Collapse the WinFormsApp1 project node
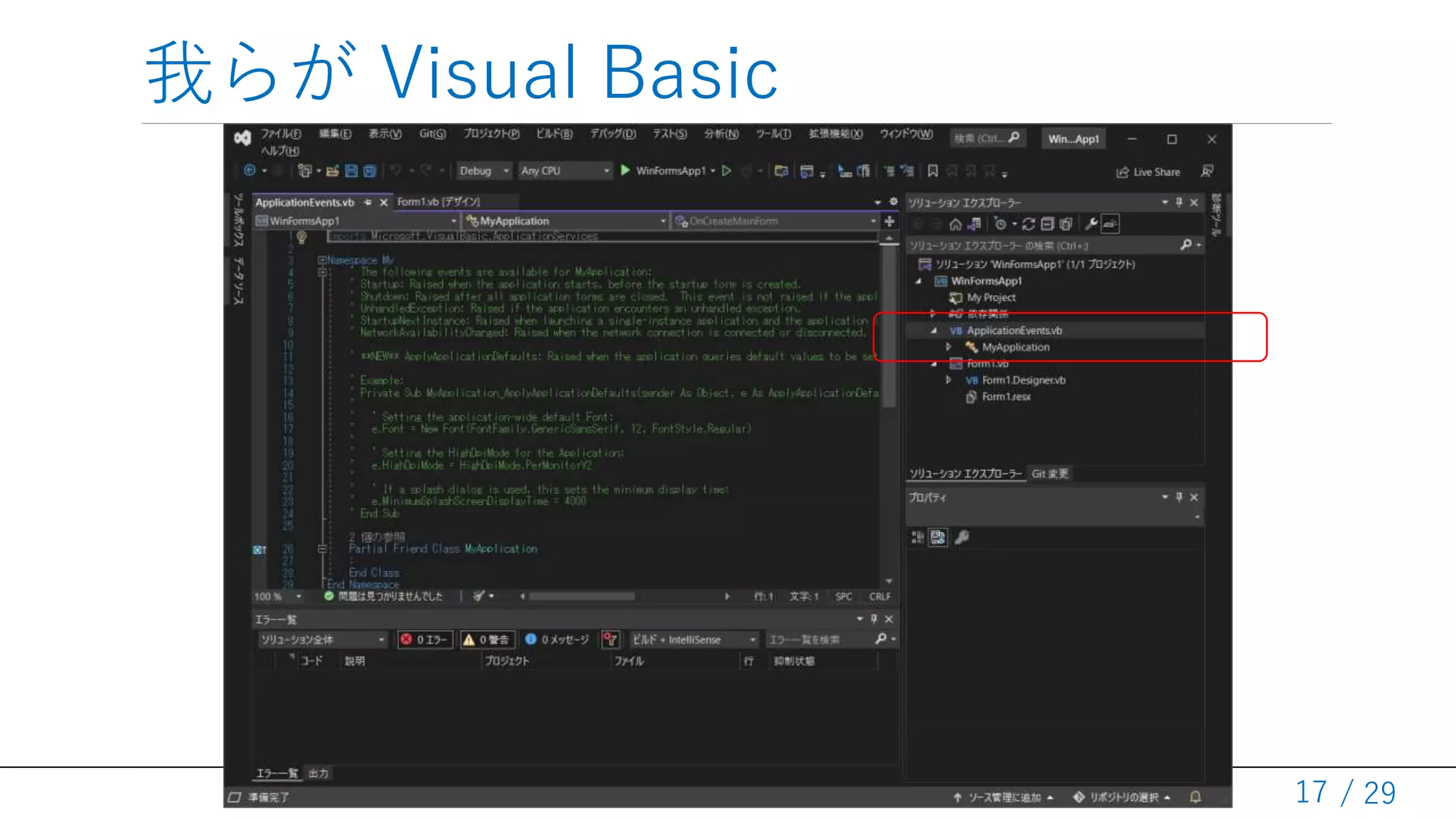 (919, 281)
